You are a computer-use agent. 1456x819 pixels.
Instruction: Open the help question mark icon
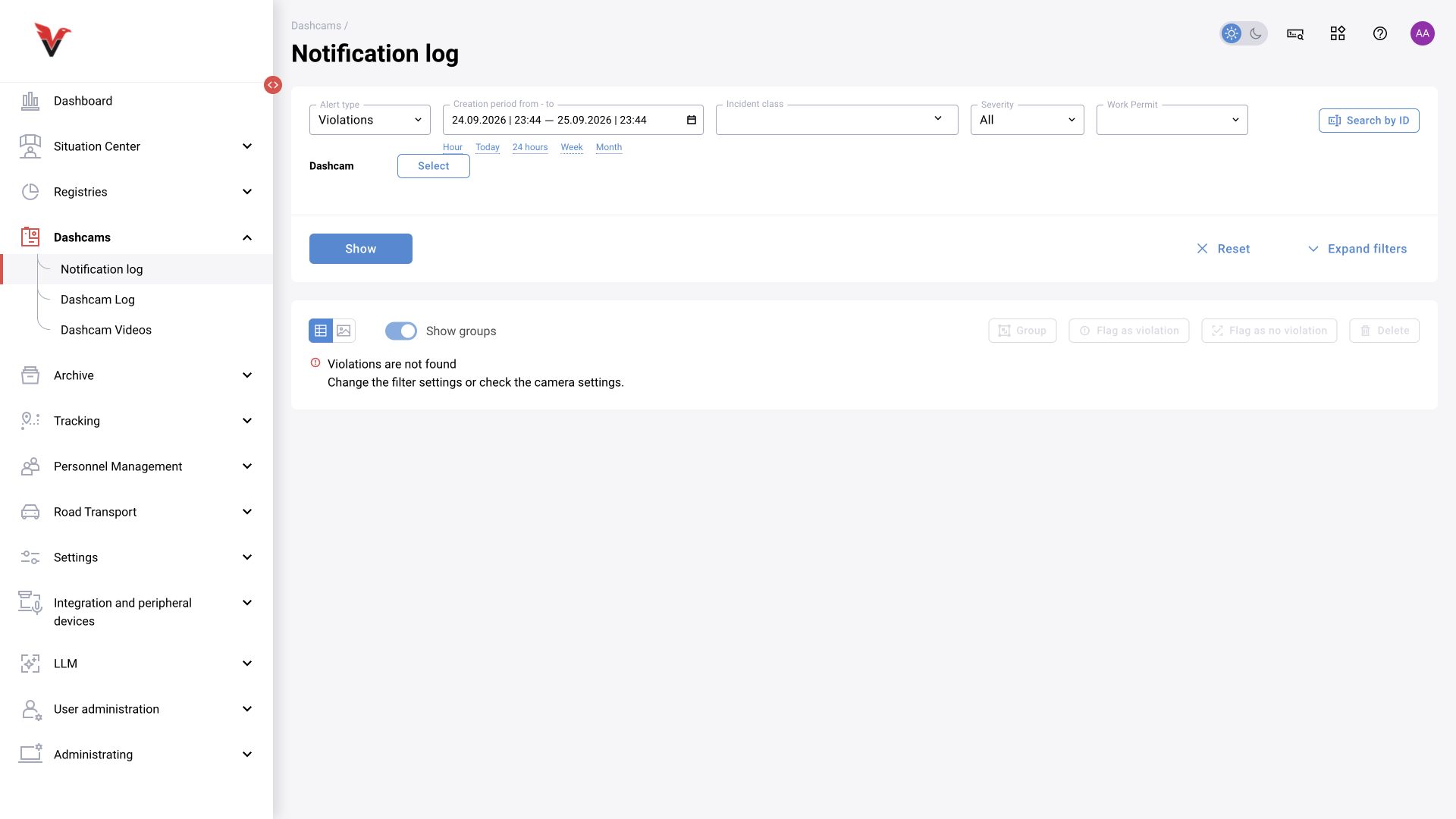[1380, 33]
